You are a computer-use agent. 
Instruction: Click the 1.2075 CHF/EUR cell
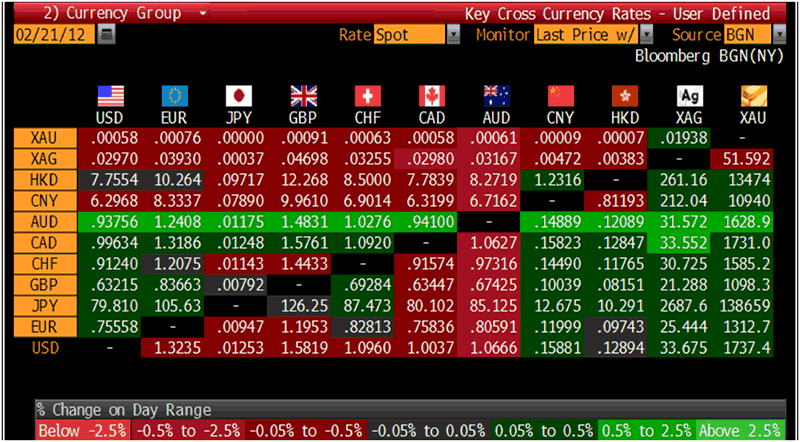[x=174, y=264]
